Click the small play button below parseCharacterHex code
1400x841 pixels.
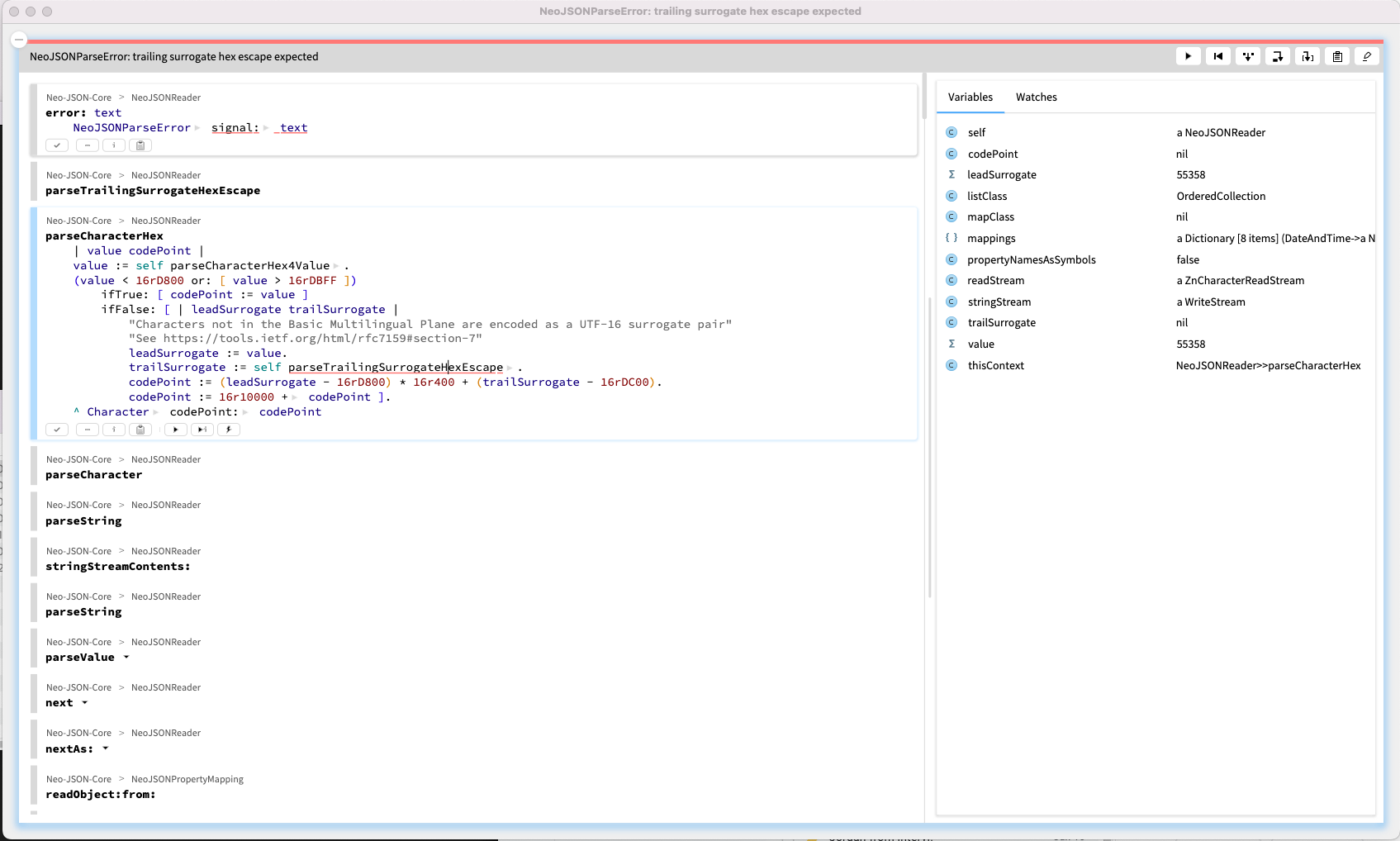(175, 430)
